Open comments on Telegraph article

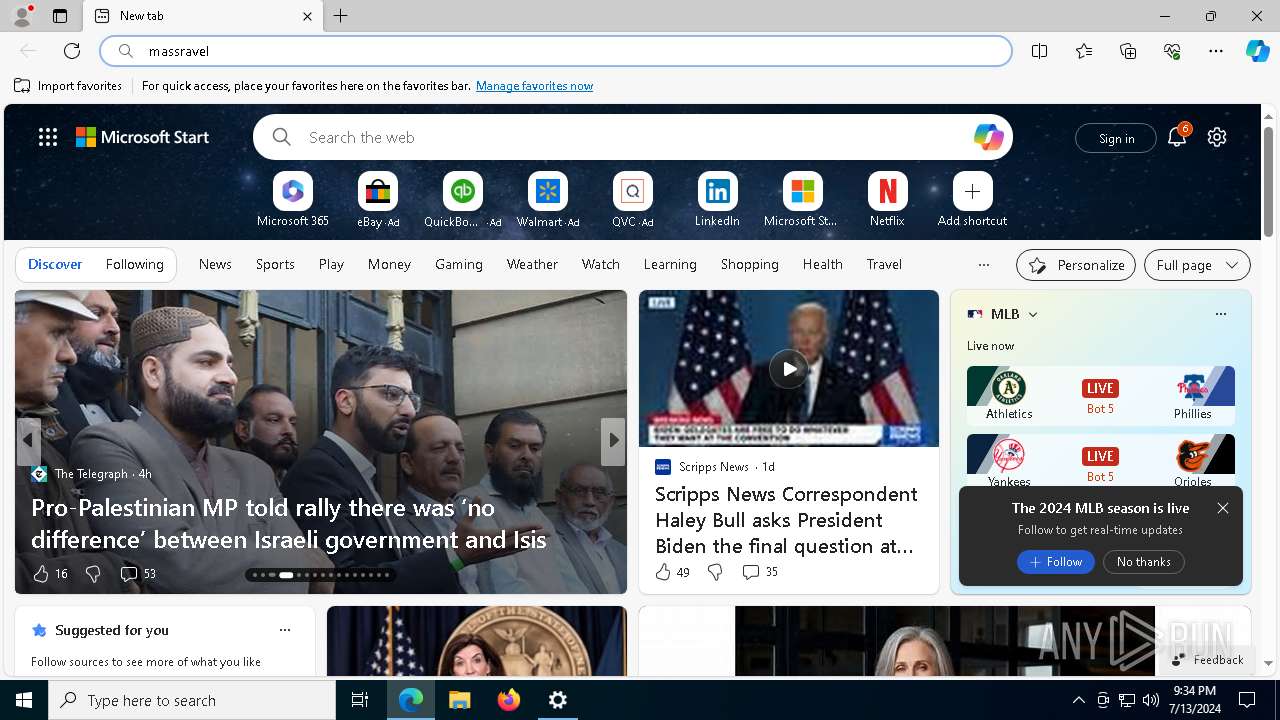[137, 573]
